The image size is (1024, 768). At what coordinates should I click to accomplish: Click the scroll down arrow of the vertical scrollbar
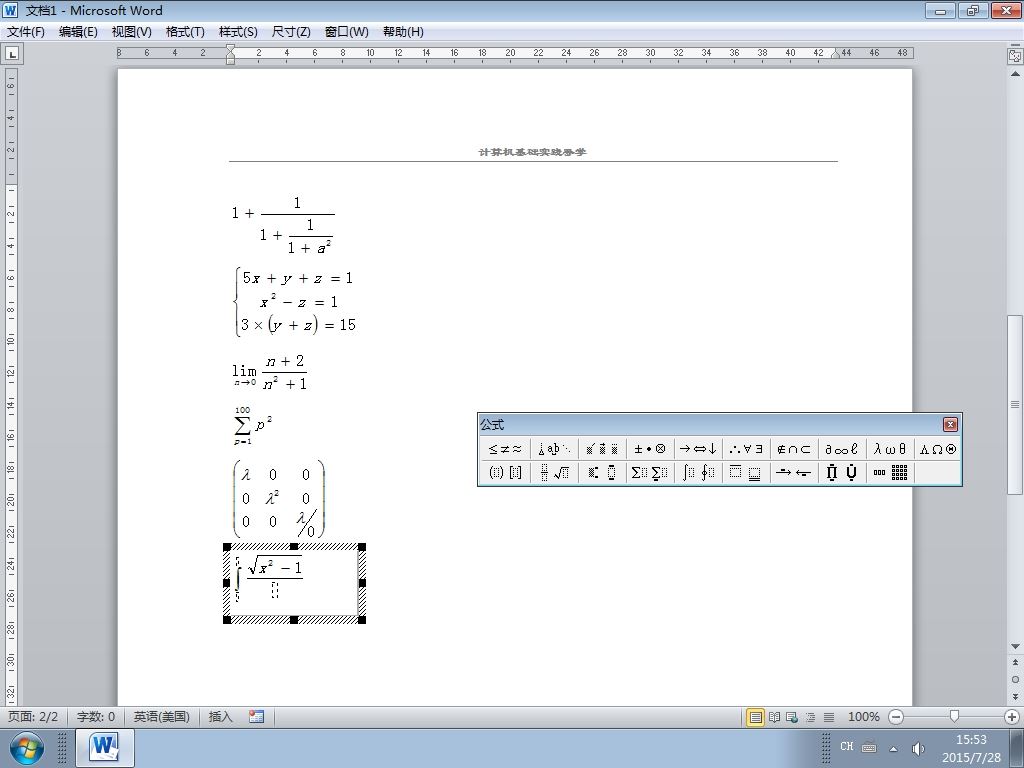point(1015,647)
